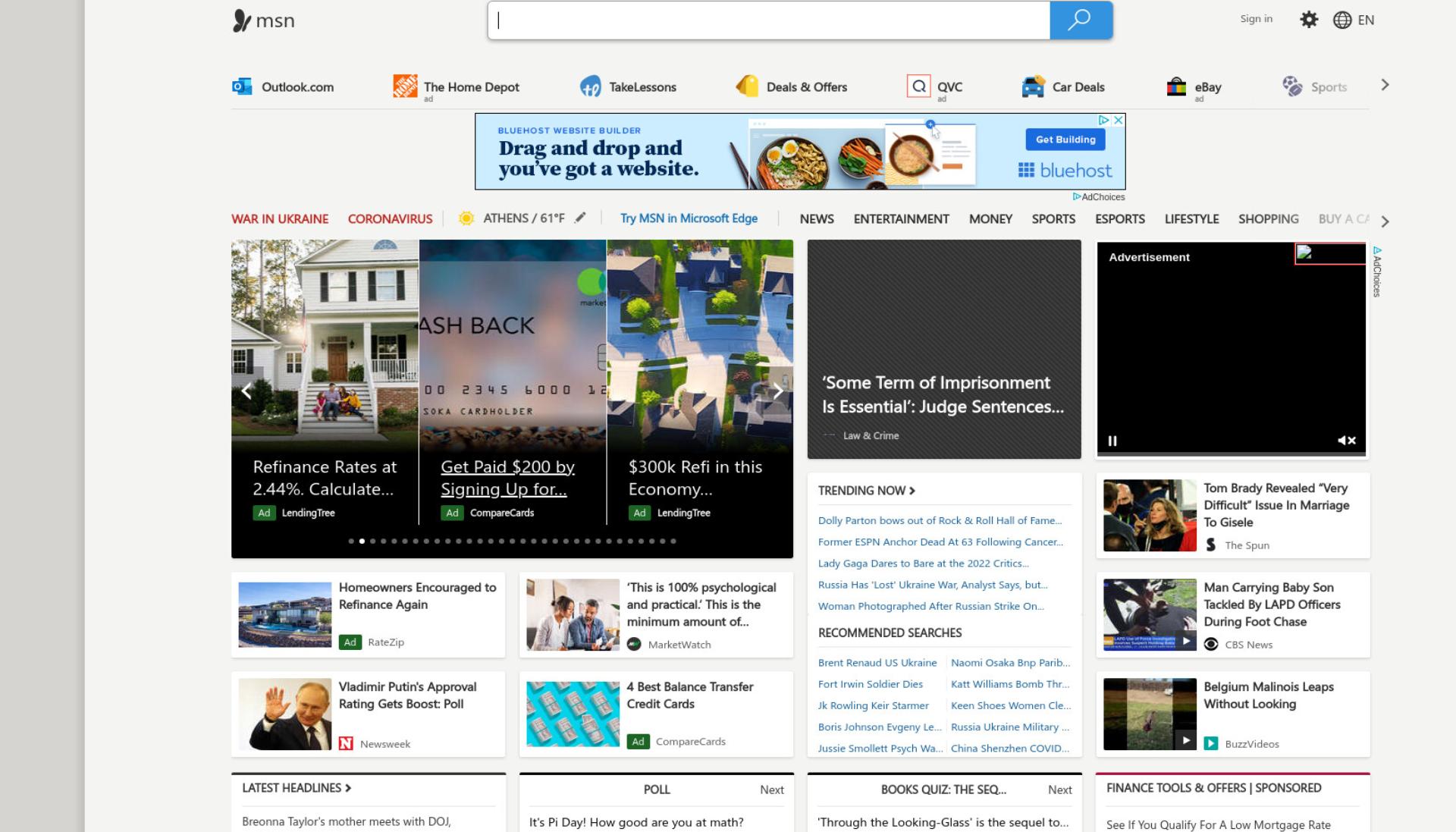Open the settings gear icon
The image size is (1456, 832).
pyautogui.click(x=1309, y=20)
